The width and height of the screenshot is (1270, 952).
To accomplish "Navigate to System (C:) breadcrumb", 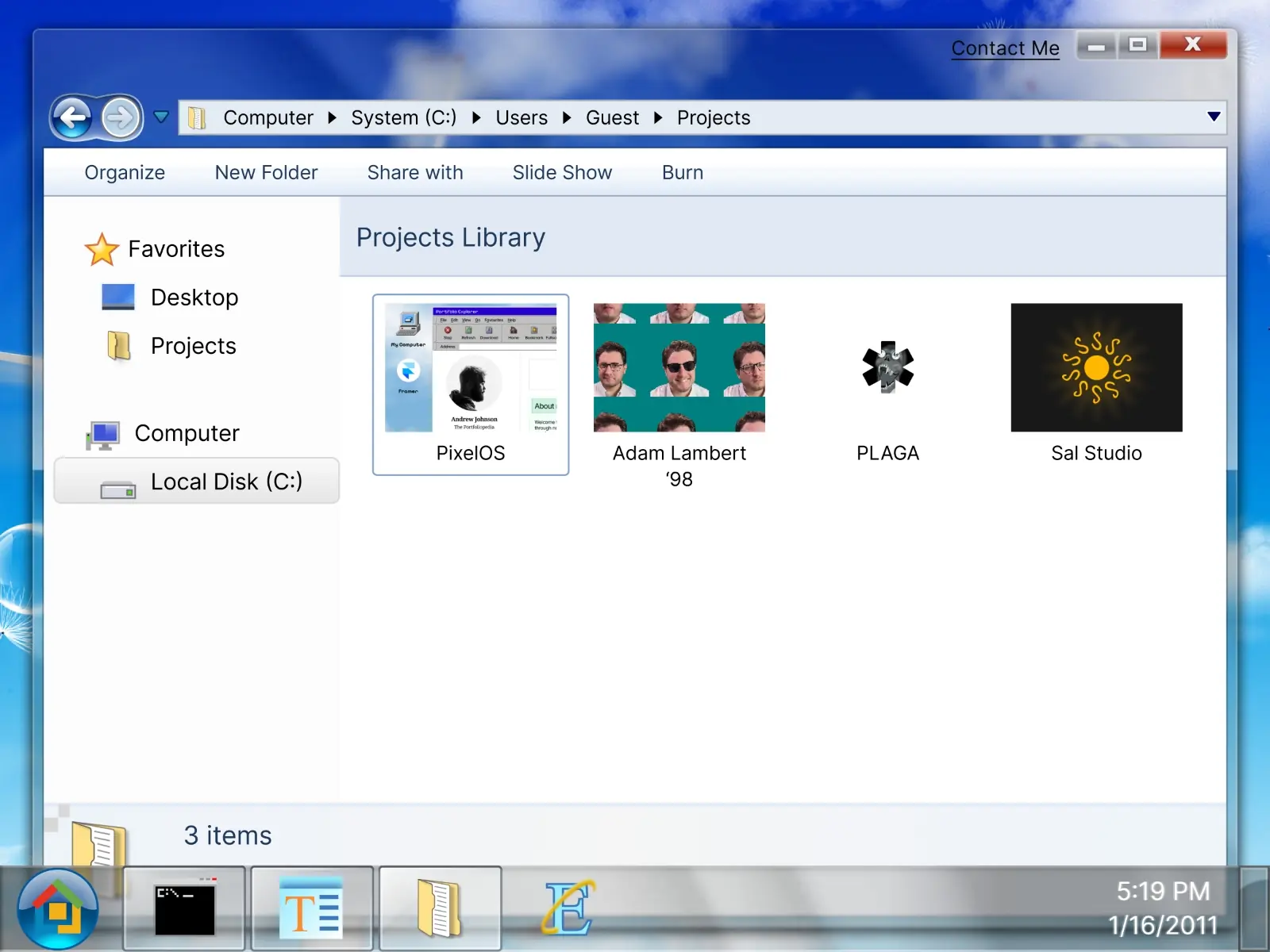I will [404, 117].
